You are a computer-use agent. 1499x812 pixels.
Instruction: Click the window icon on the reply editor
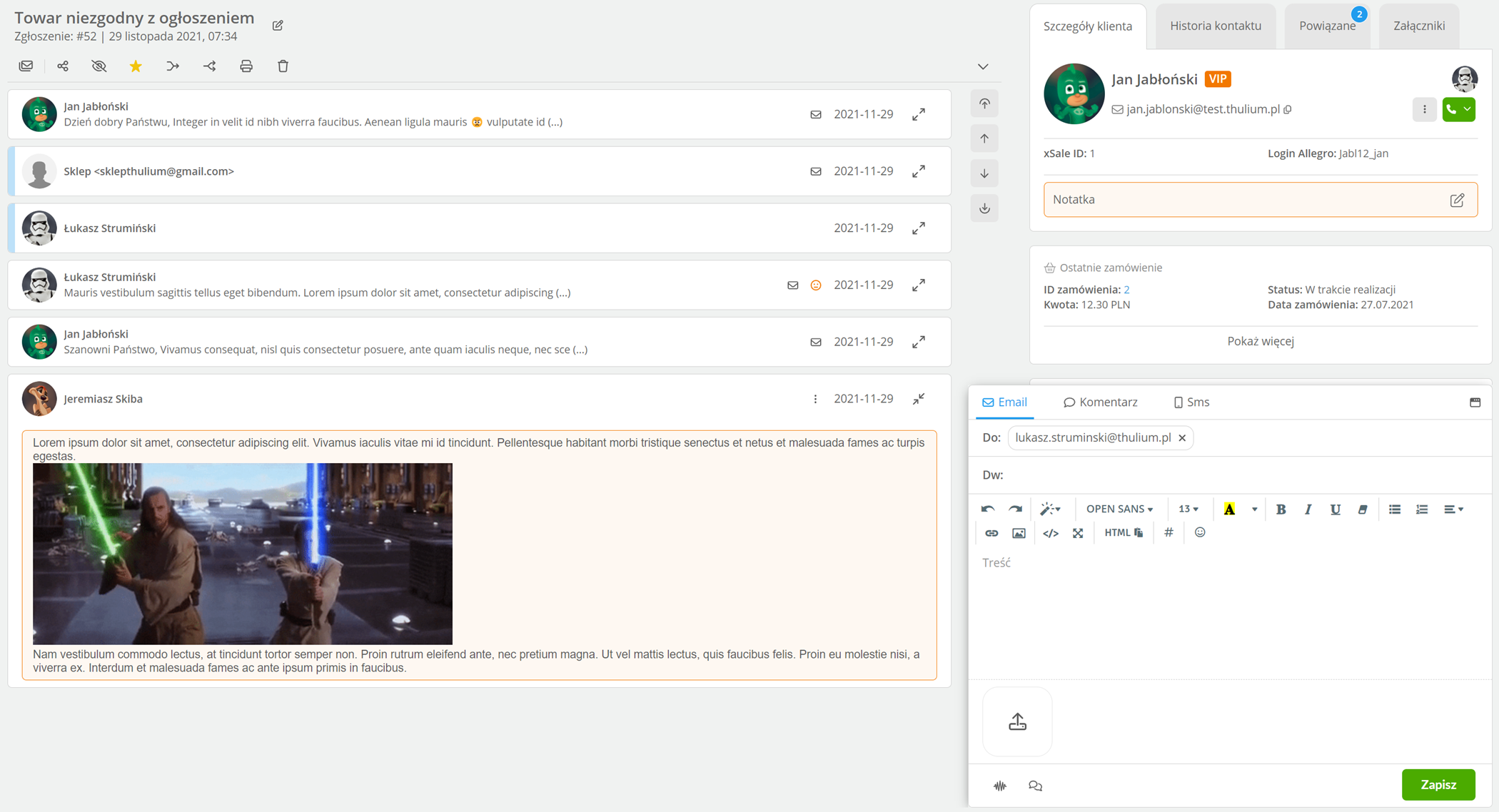(x=1475, y=402)
